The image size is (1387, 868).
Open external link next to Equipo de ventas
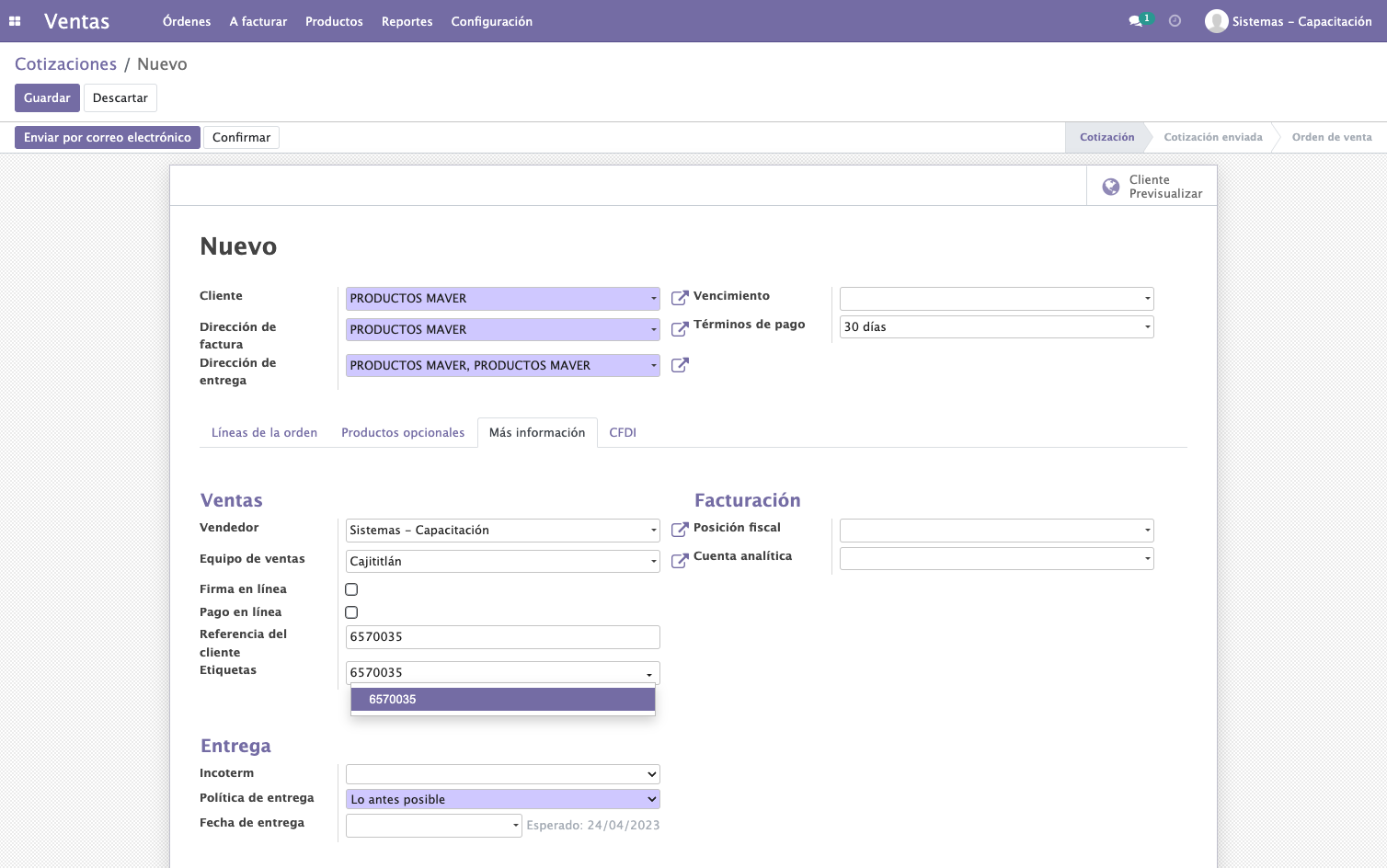tap(680, 561)
